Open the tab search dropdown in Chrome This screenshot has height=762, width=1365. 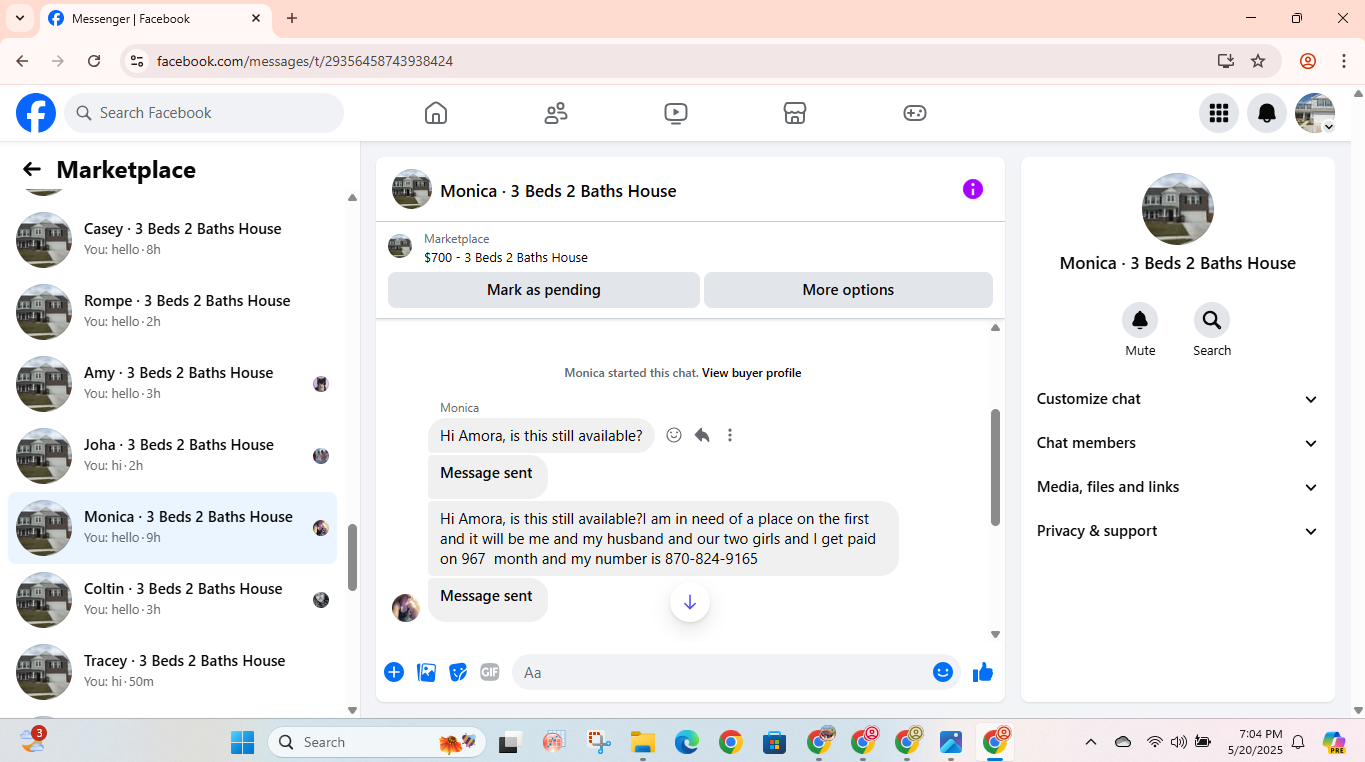click(x=20, y=18)
